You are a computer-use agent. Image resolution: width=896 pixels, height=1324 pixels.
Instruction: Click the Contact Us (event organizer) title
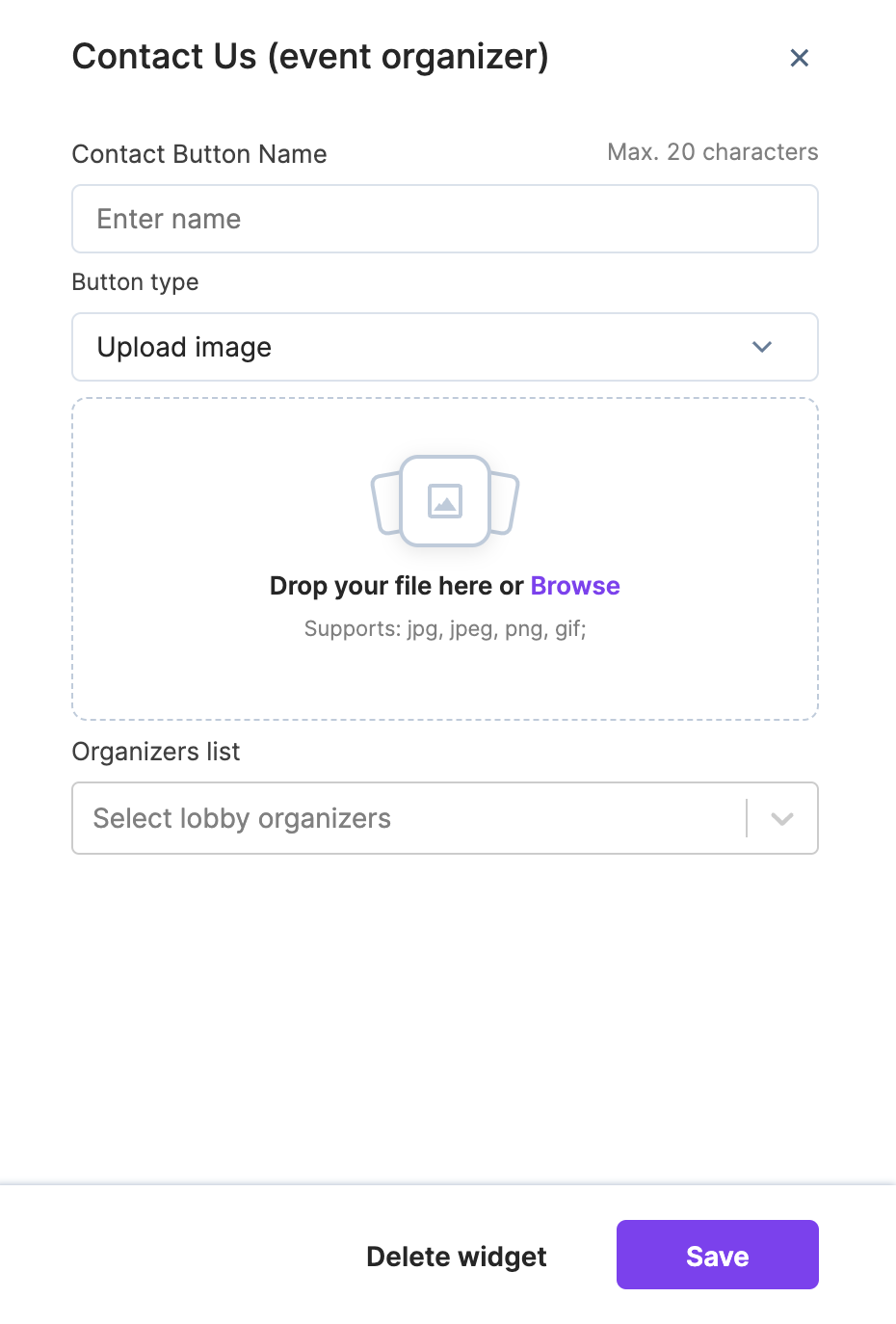309,57
